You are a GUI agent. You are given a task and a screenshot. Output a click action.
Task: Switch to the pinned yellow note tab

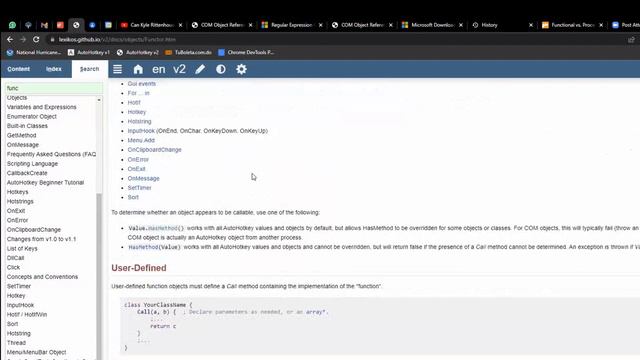108,25
